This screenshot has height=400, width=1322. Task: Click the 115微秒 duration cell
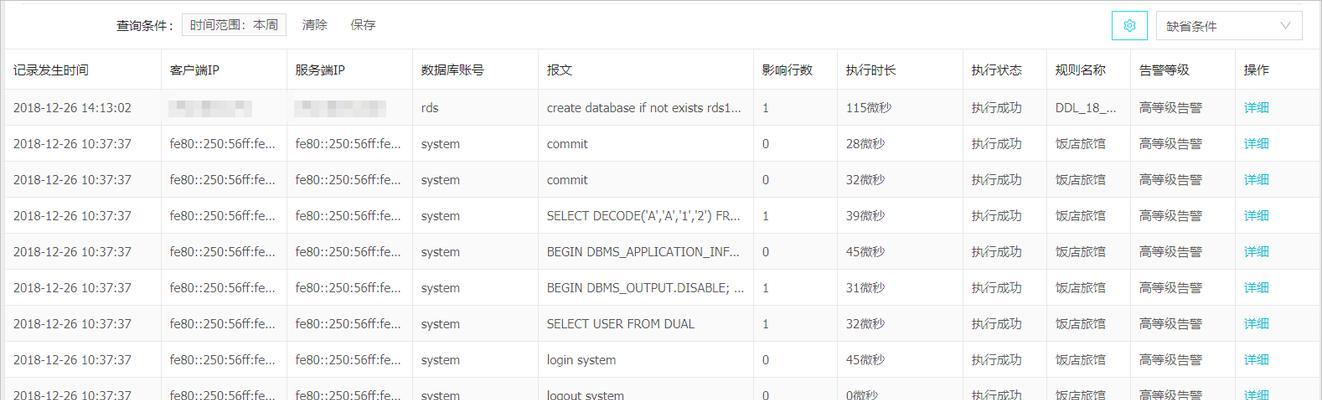click(x=868, y=108)
